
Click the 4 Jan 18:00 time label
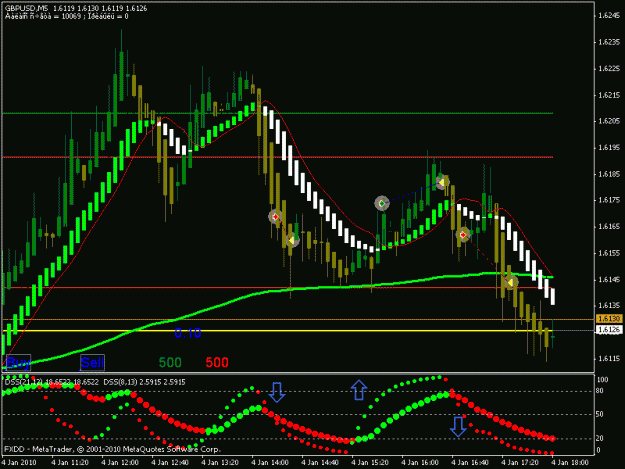click(570, 463)
